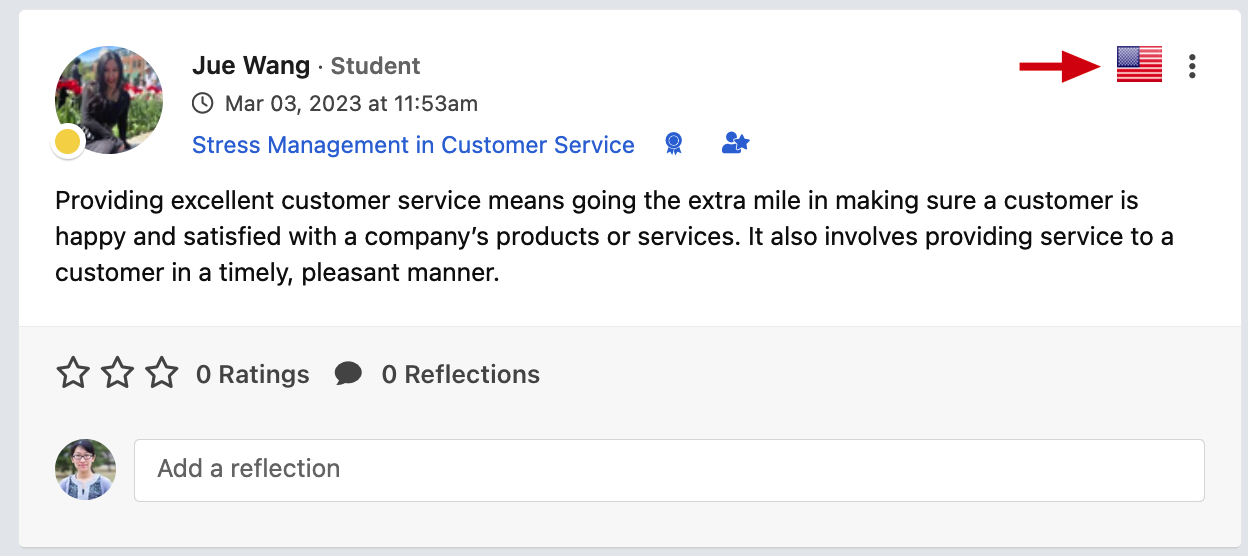Click the post body text paragraph
The image size is (1248, 556).
click(614, 237)
